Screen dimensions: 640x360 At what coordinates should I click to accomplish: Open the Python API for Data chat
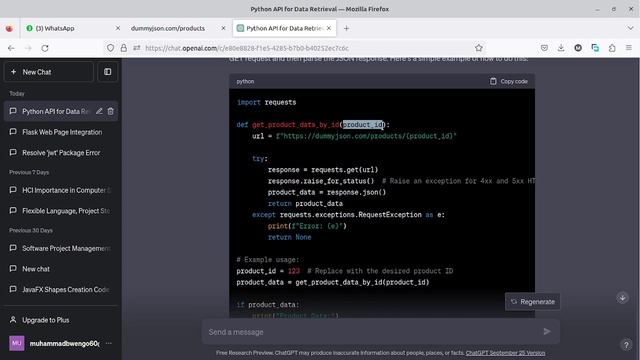(55, 111)
